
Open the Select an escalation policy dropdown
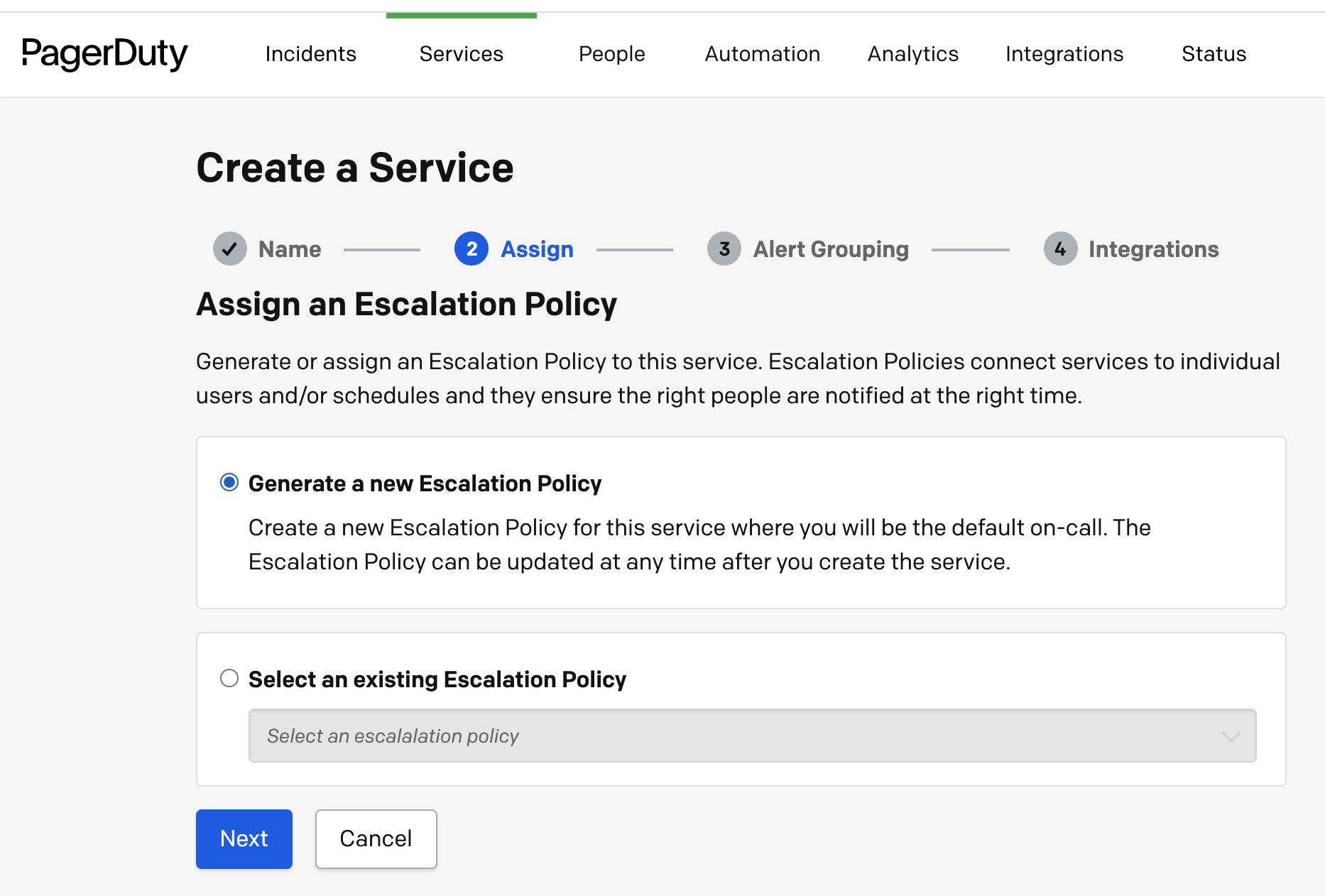(x=753, y=736)
